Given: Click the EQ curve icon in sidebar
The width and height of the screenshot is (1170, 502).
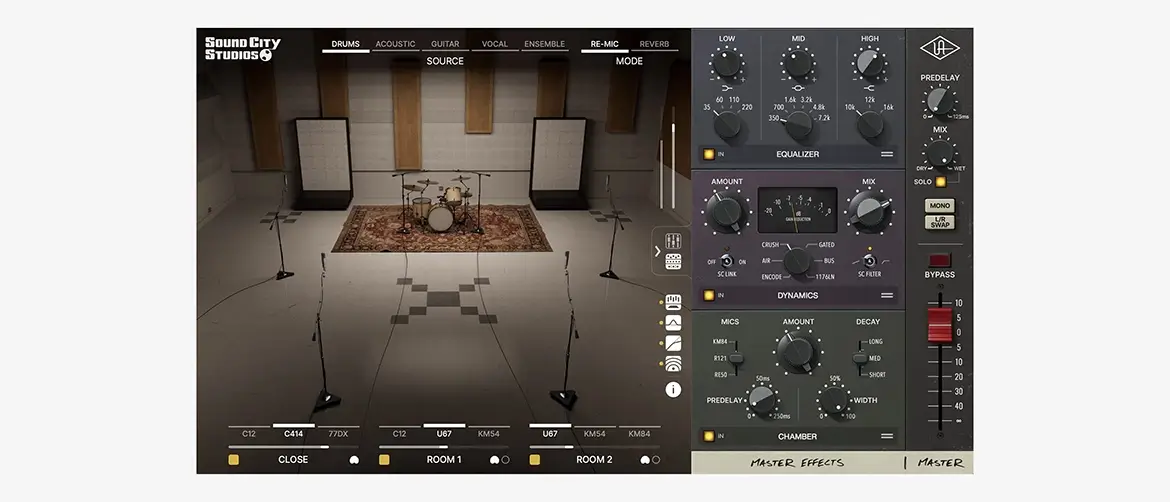Looking at the screenshot, I should click(673, 322).
